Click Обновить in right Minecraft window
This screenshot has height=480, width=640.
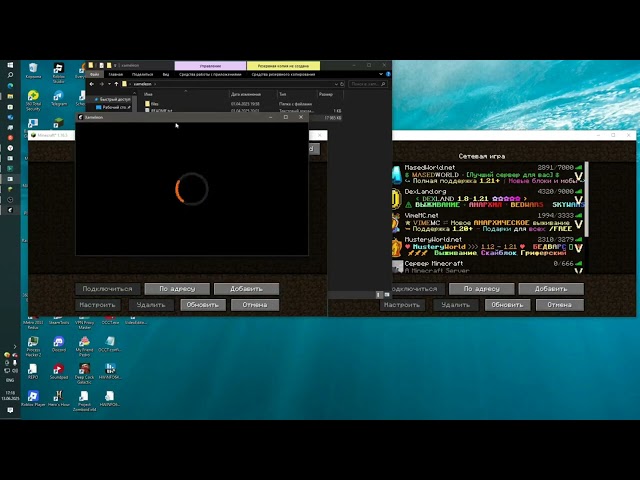click(x=507, y=304)
